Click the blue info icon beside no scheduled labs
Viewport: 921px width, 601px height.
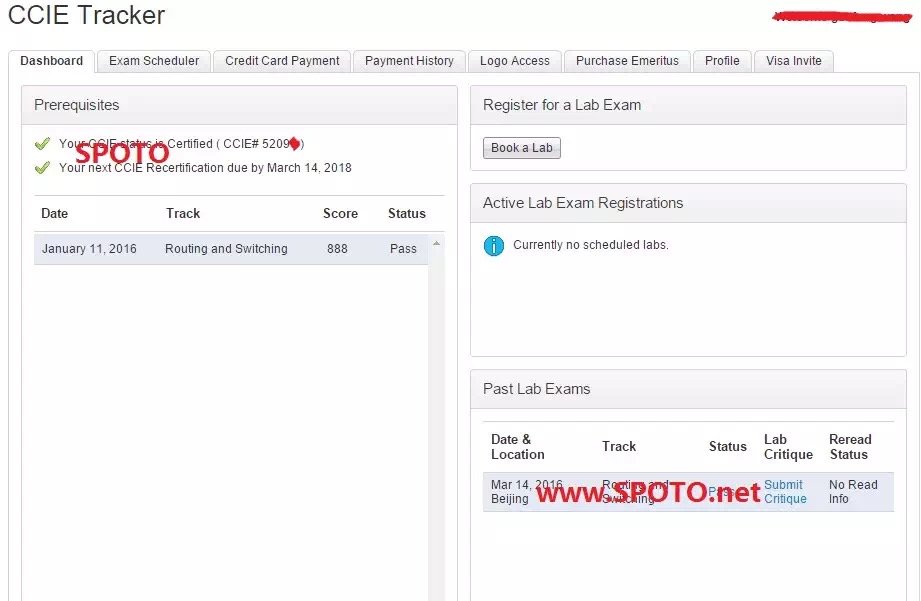point(494,246)
